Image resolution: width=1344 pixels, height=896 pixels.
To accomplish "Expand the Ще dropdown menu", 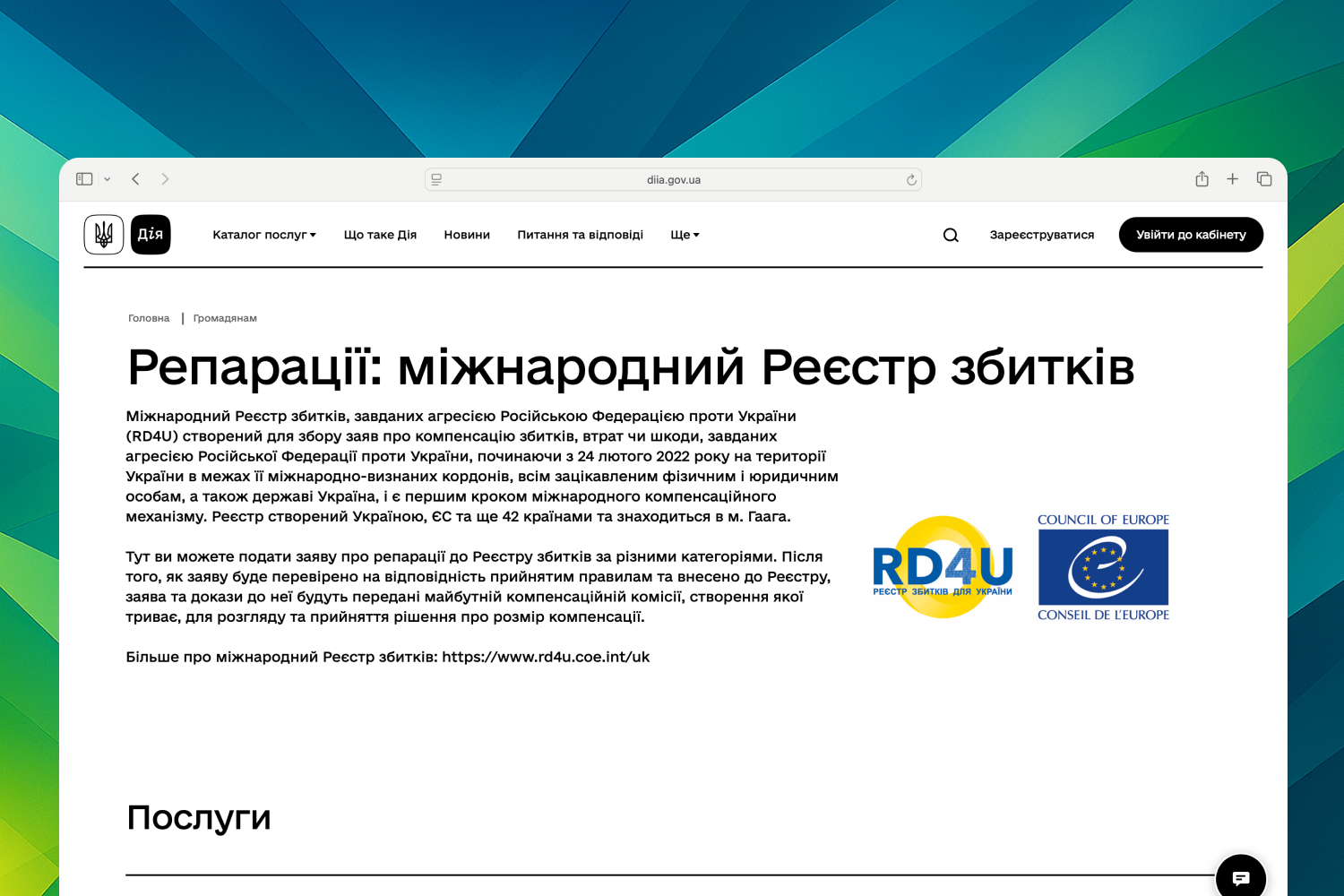I will pos(685,235).
